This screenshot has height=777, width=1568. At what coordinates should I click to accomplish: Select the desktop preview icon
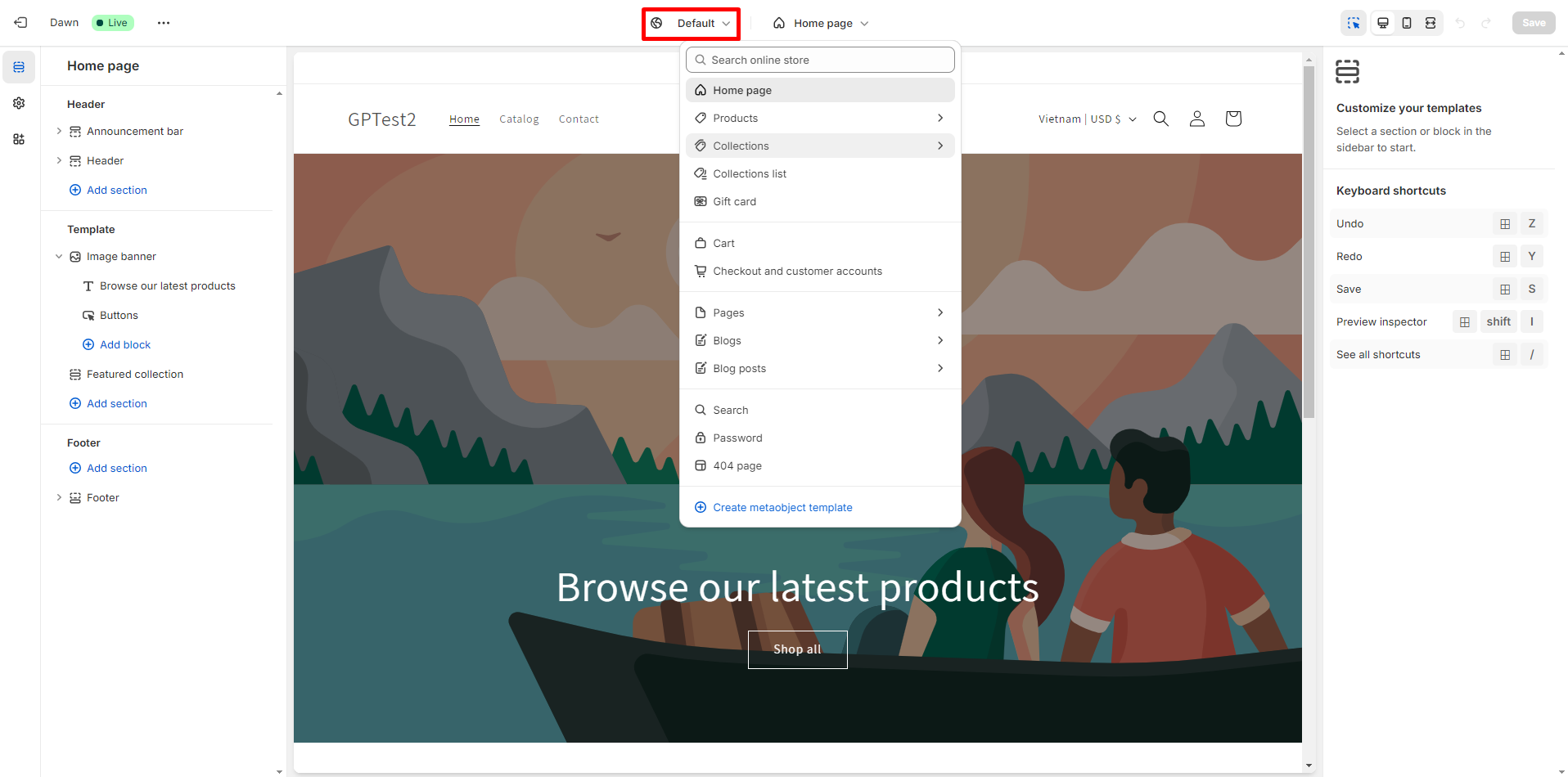tap(1382, 23)
